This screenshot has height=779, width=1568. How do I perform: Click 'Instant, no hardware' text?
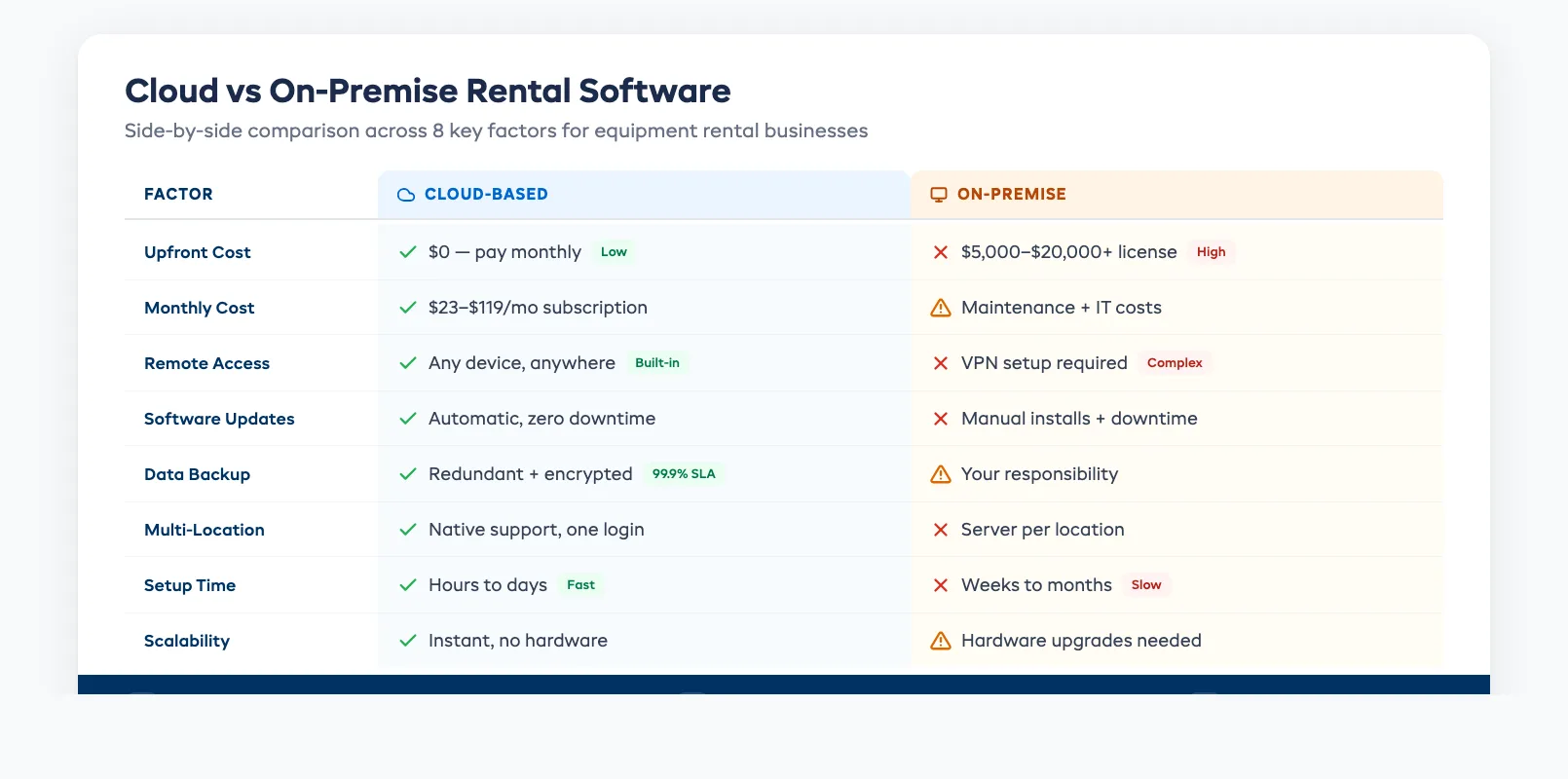[518, 641]
